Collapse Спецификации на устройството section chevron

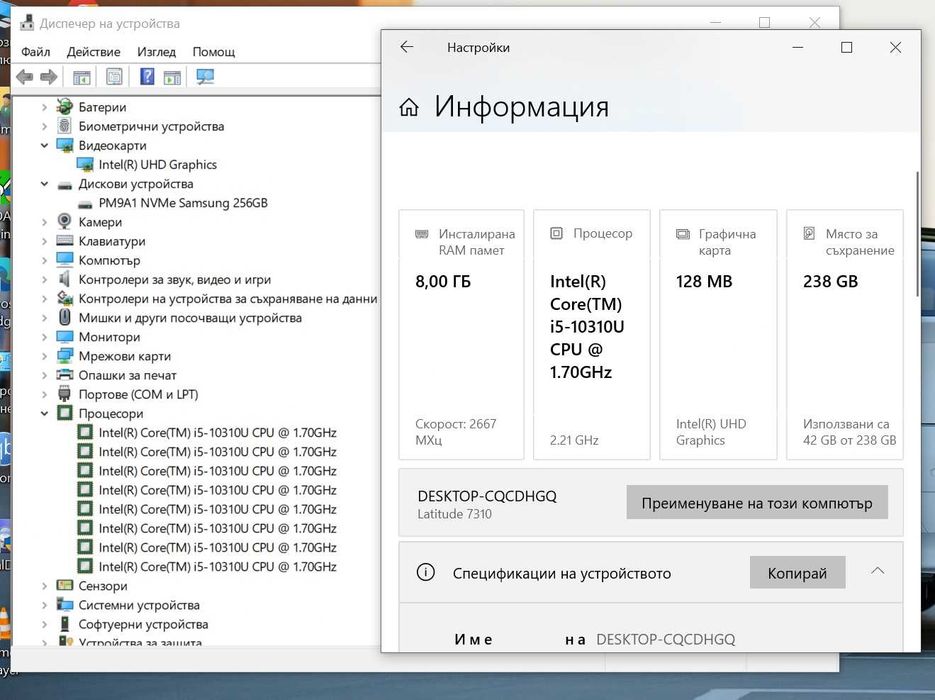pyautogui.click(x=877, y=571)
